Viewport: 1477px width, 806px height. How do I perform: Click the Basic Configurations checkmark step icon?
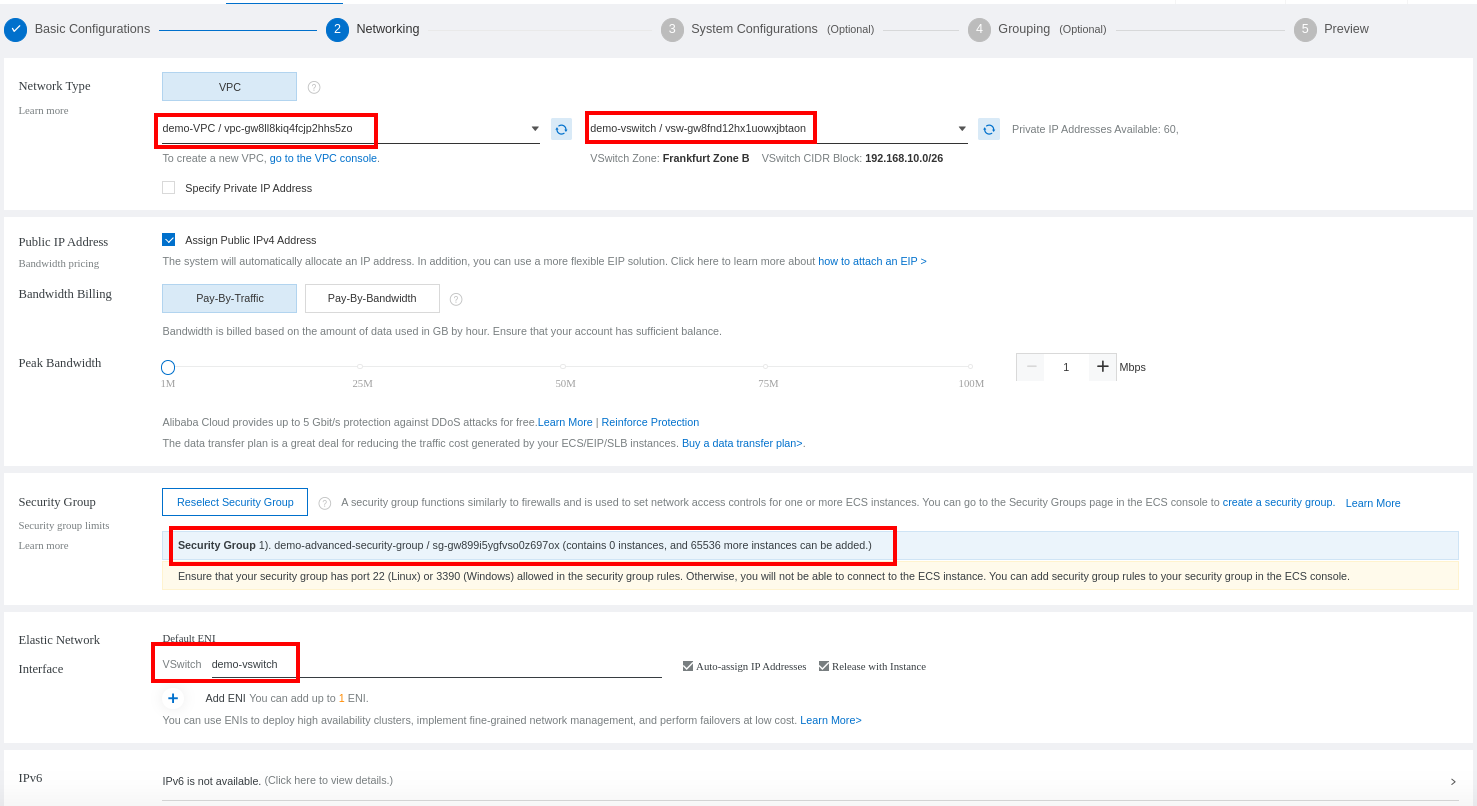click(15, 29)
